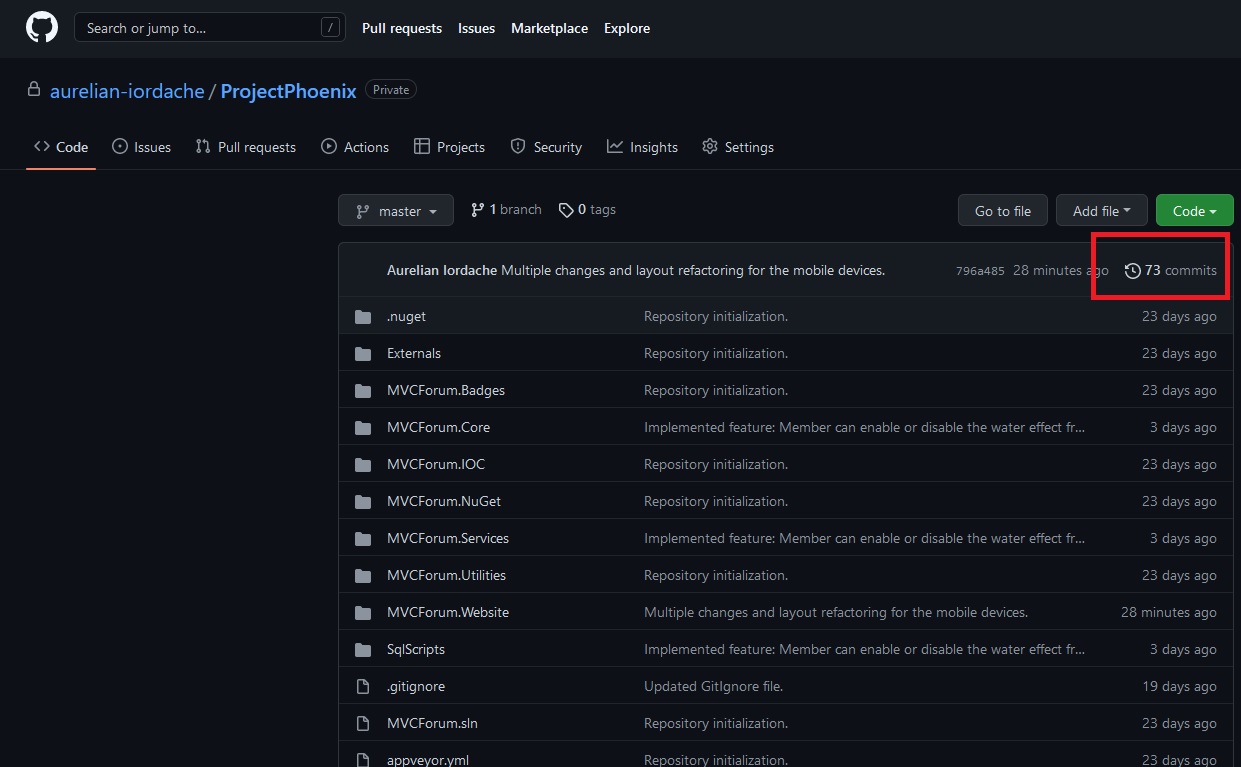Open the master branch selector dropdown

(x=396, y=211)
